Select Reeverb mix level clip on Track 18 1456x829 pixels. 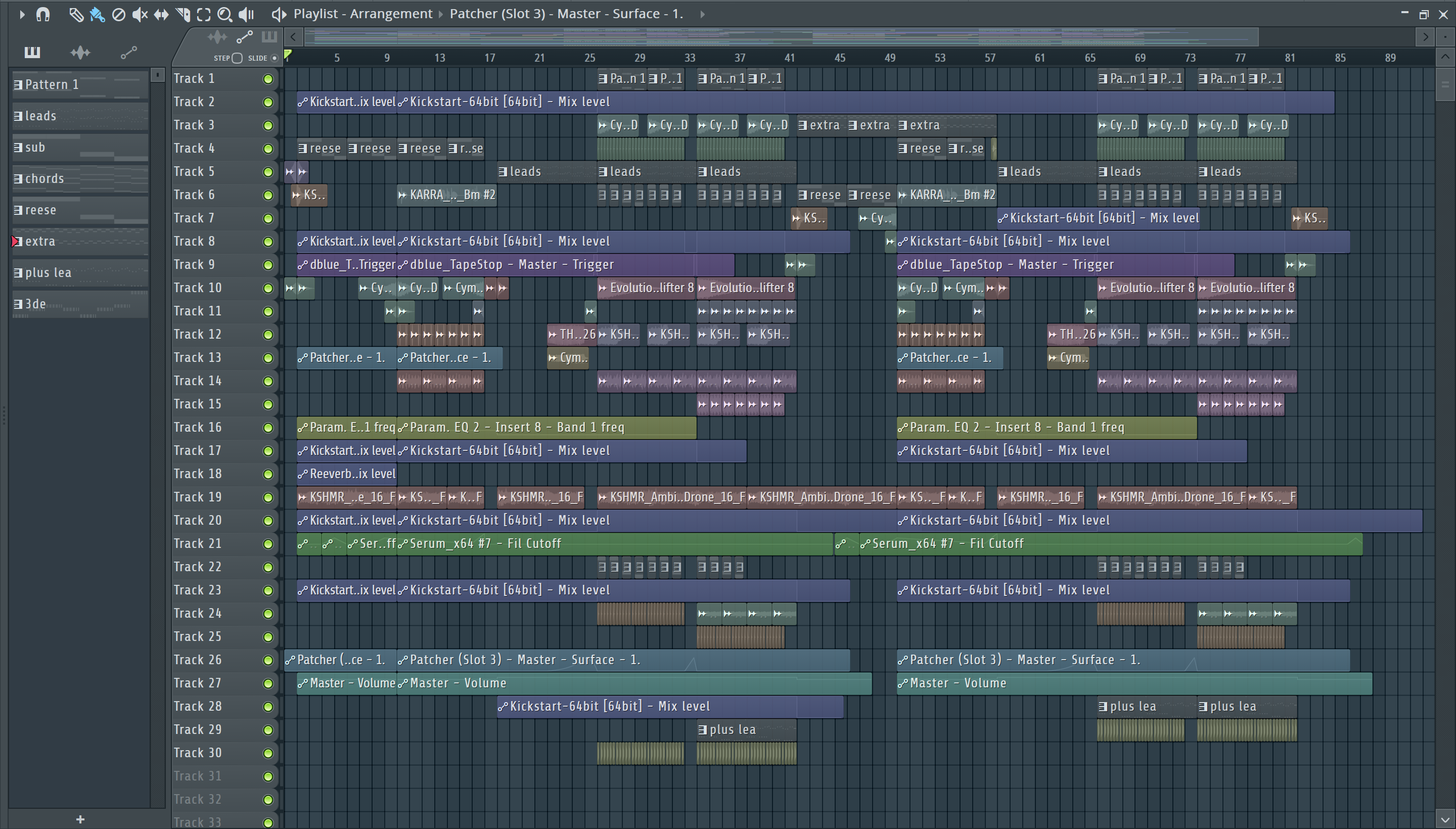point(347,474)
